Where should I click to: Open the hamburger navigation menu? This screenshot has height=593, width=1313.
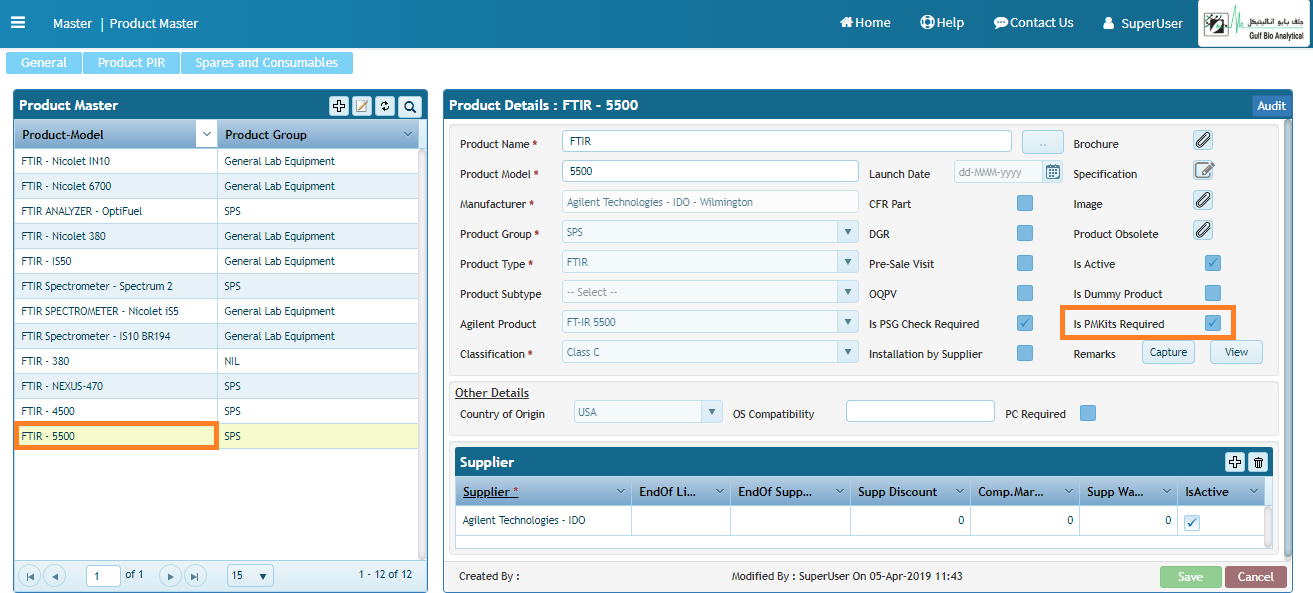point(18,22)
